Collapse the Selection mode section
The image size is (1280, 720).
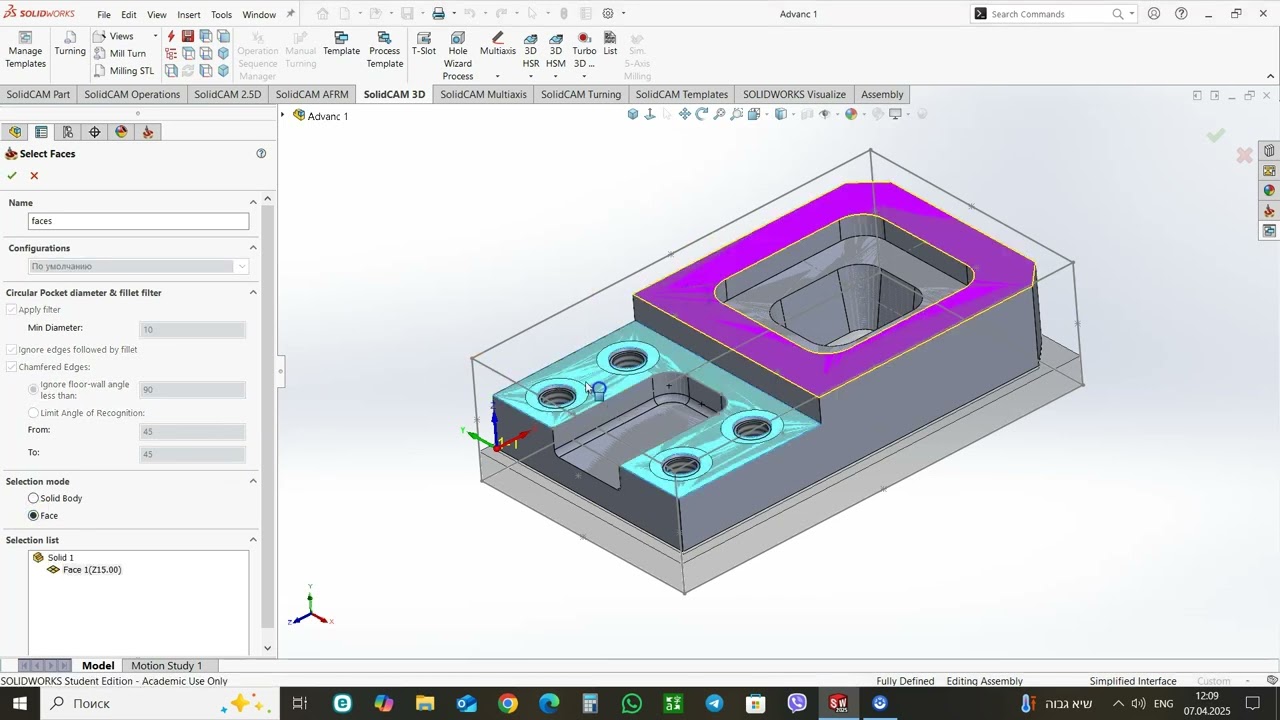pyautogui.click(x=253, y=481)
